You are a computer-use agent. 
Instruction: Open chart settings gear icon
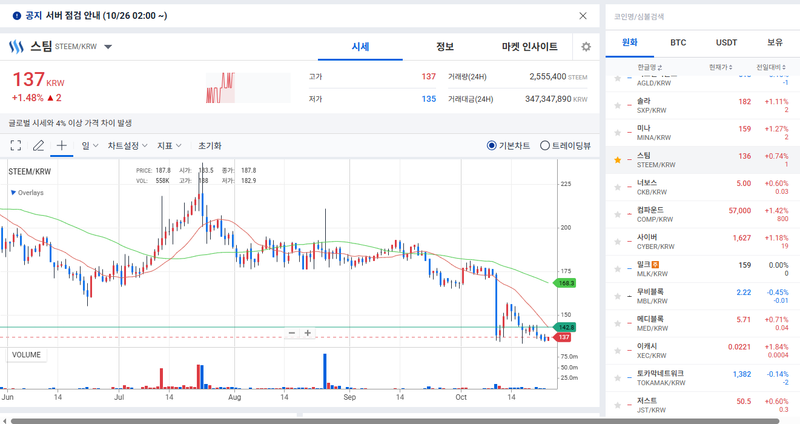click(586, 47)
